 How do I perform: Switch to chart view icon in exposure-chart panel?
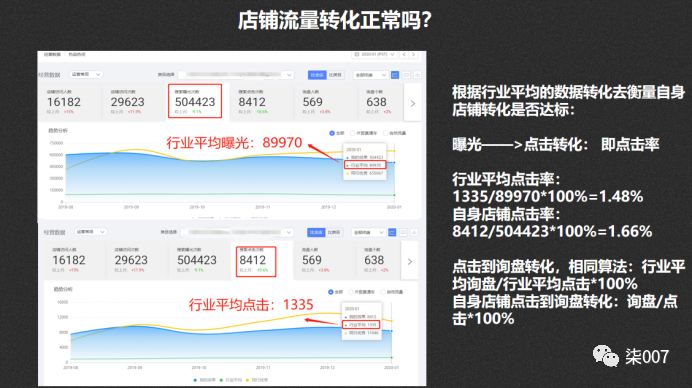click(395, 75)
